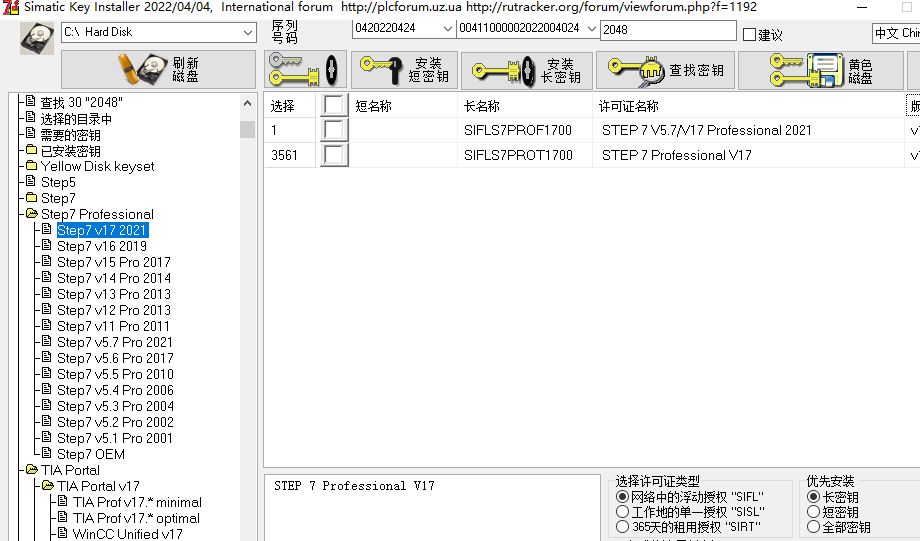
Task: Open the Yellow Disk keyset folder
Action: click(97, 166)
